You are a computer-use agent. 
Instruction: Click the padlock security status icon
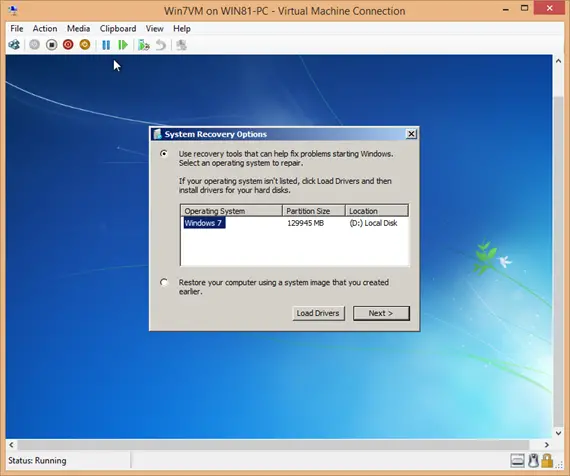click(x=547, y=460)
